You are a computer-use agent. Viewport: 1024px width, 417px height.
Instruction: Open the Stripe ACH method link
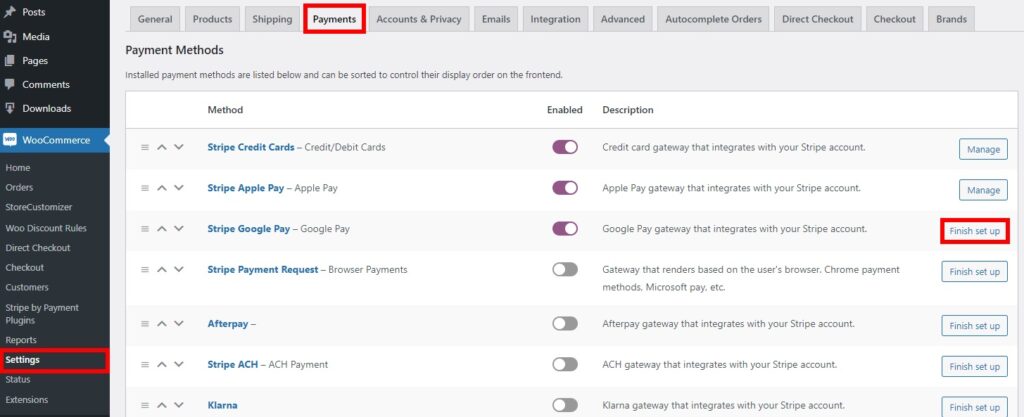point(232,364)
